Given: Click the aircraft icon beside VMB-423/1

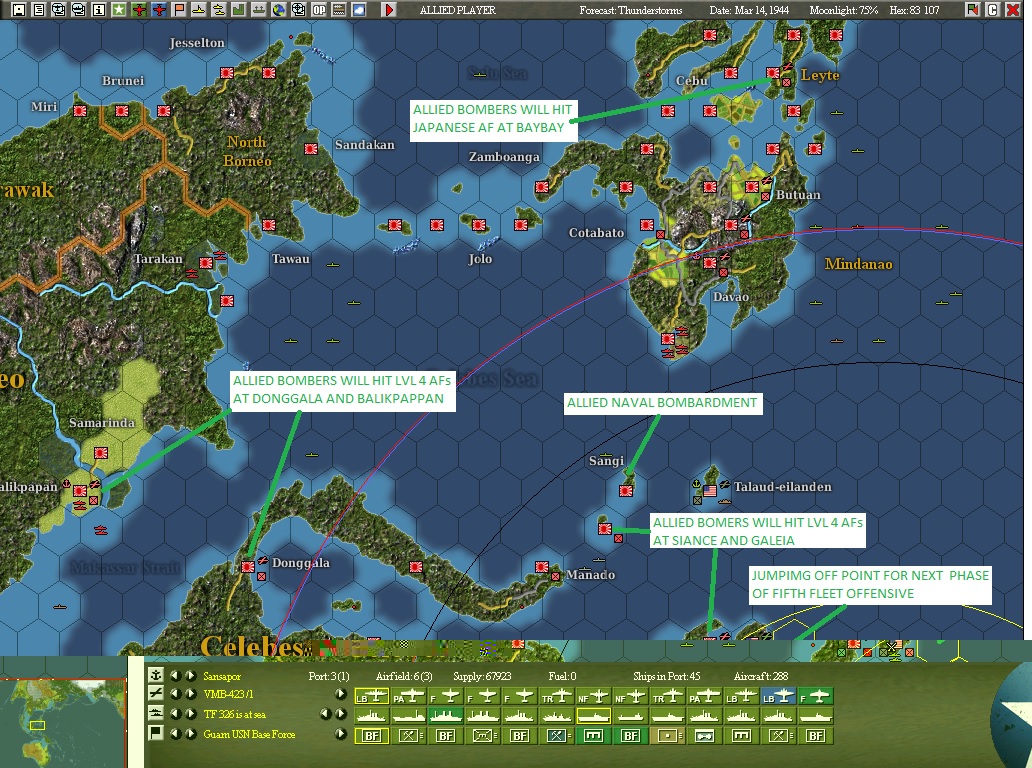Looking at the screenshot, I should click(x=155, y=693).
